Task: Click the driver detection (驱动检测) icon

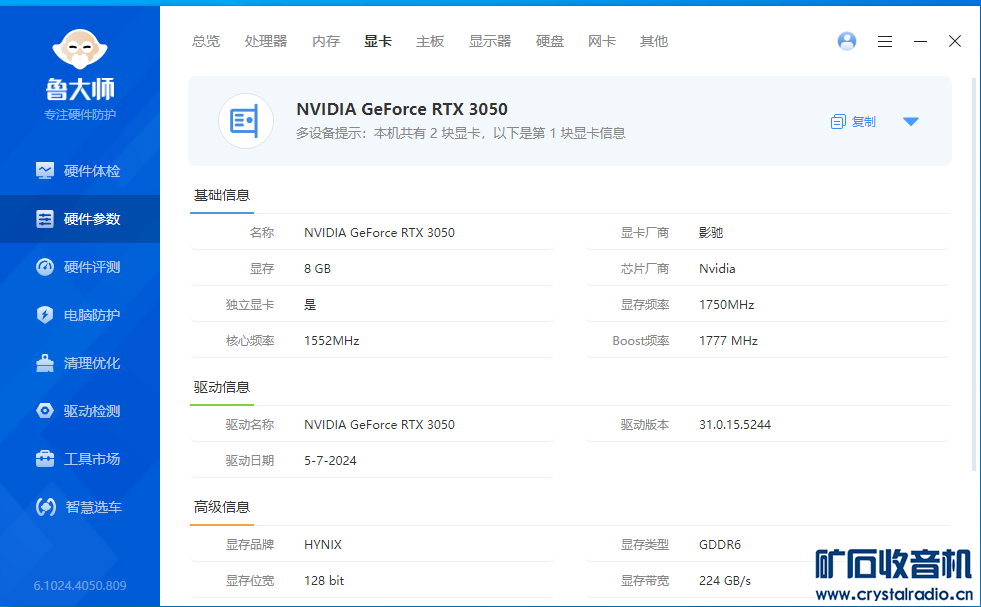Action: point(45,411)
